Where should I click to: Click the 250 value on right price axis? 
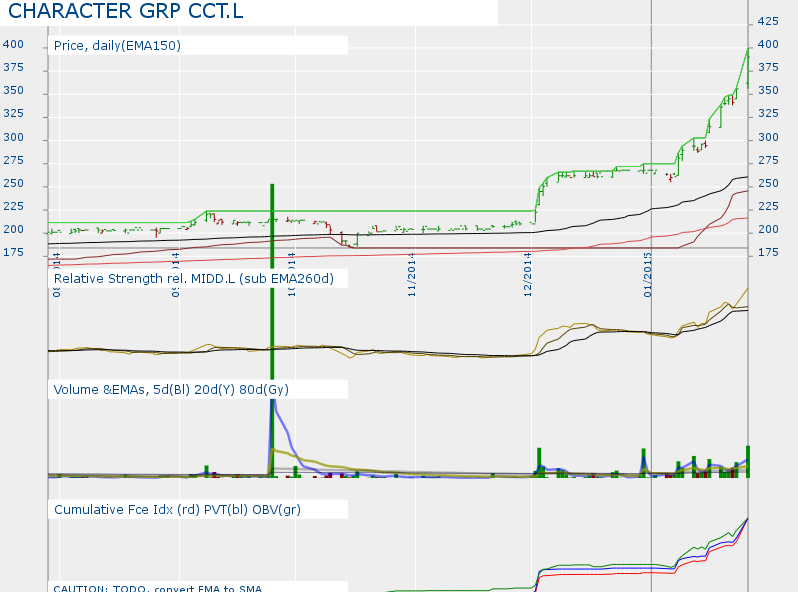[x=768, y=183]
